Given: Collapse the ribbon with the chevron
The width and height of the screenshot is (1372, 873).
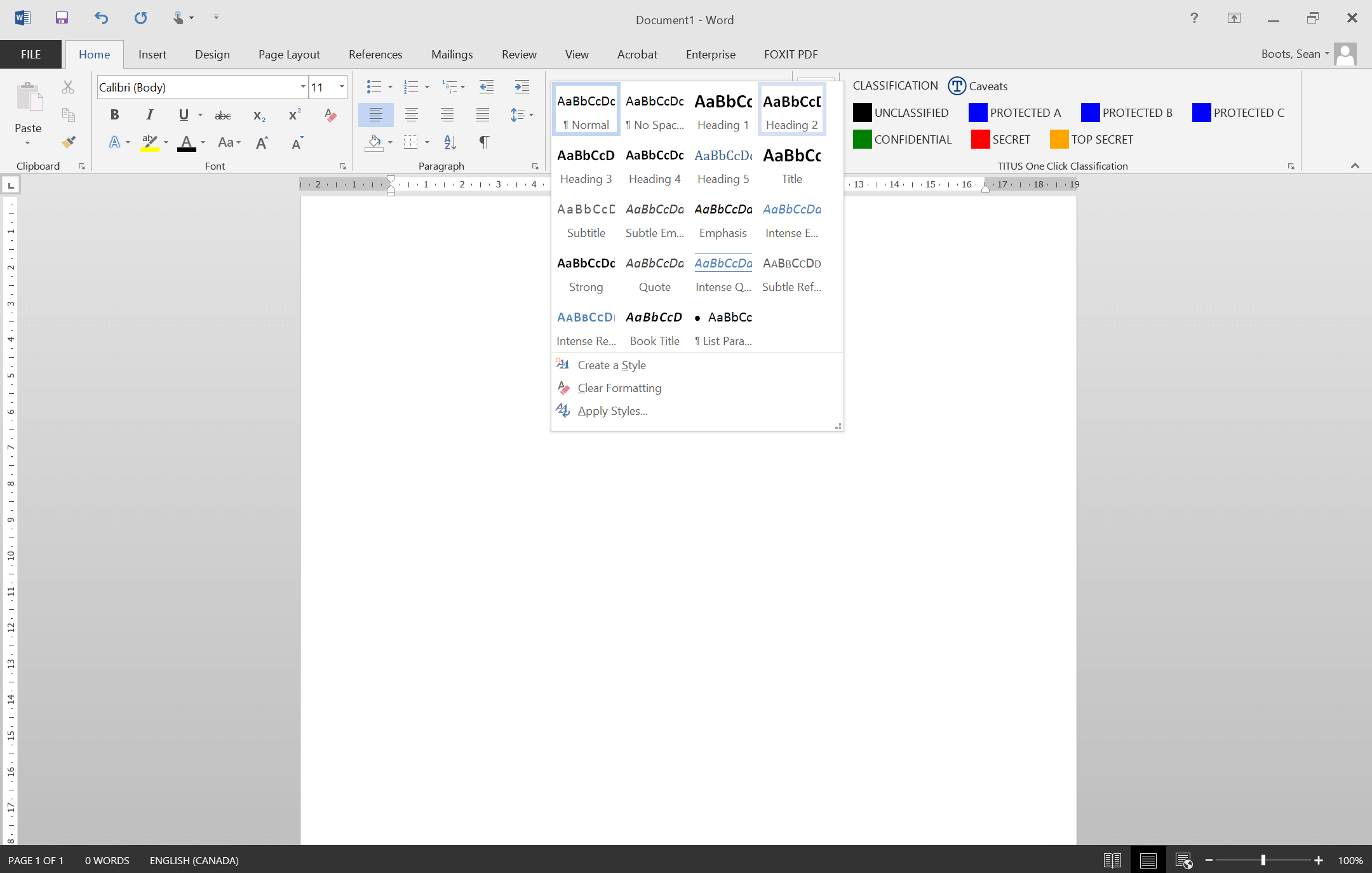Looking at the screenshot, I should [x=1355, y=166].
